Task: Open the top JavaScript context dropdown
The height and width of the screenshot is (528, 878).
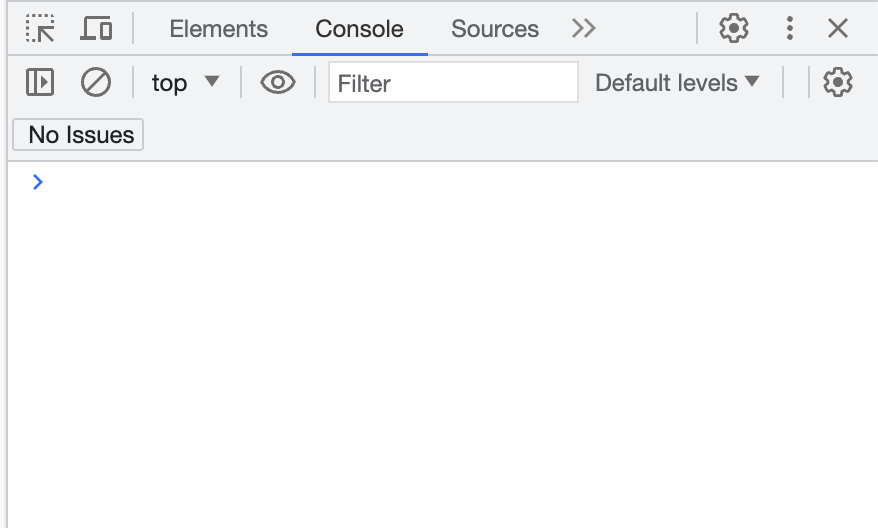Action: (185, 82)
